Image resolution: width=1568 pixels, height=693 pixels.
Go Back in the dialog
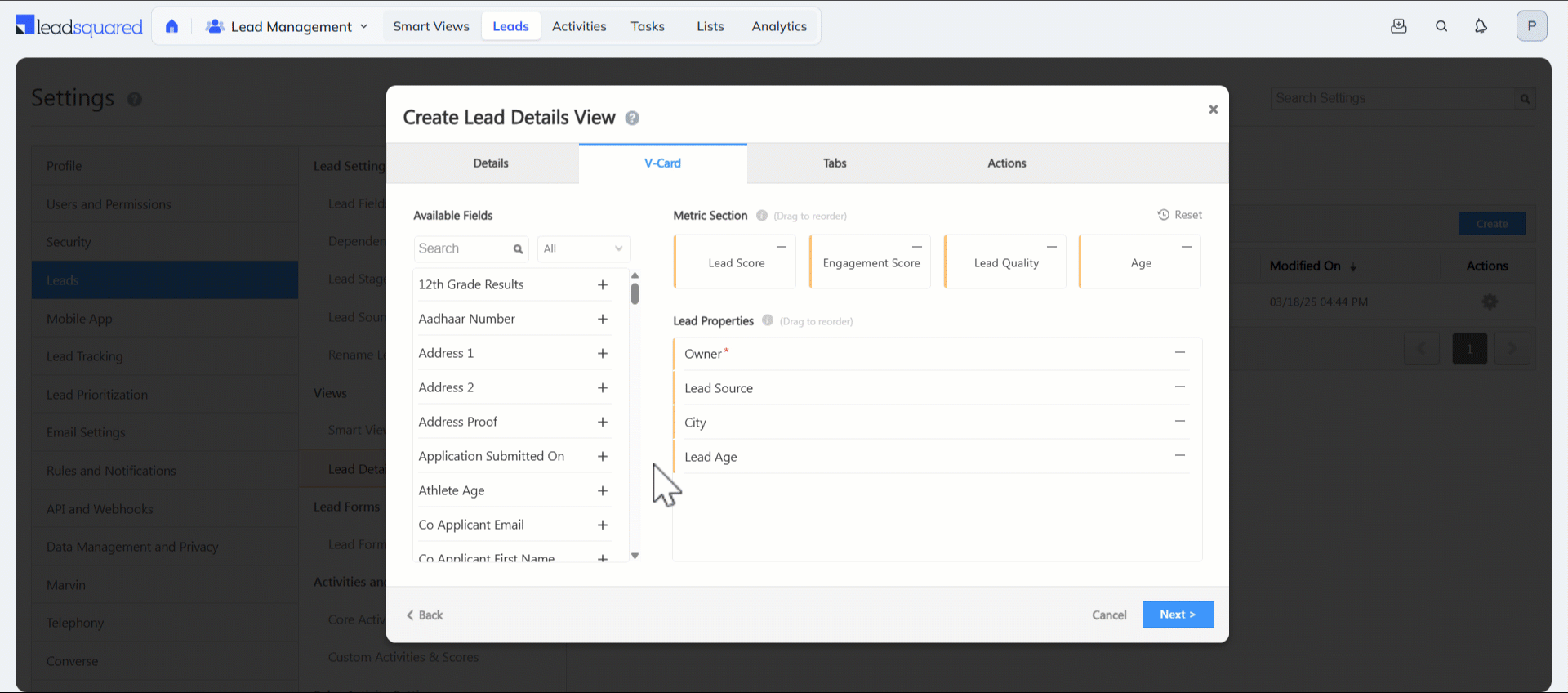[x=425, y=615]
